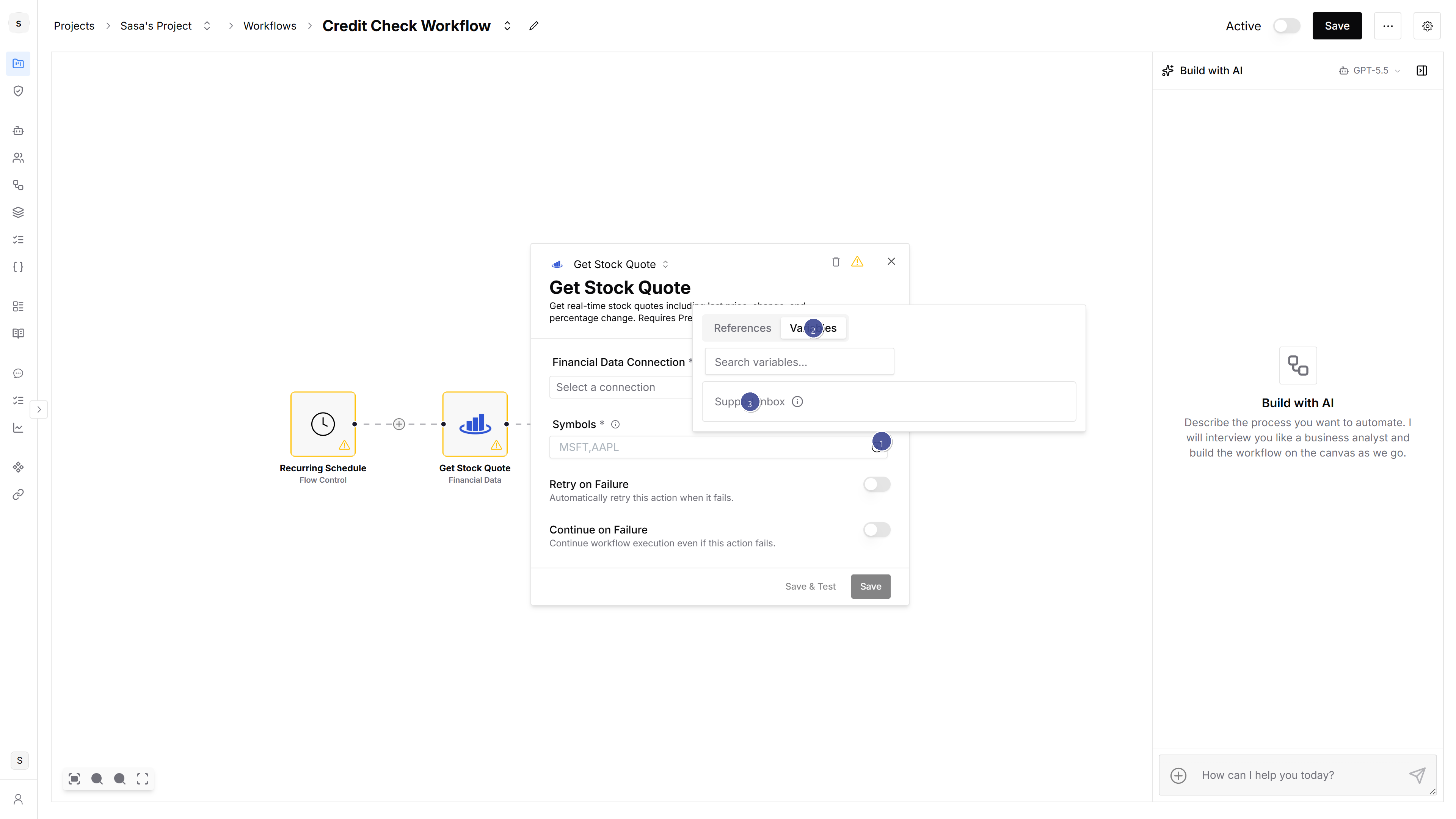Open GPT-5.5 model dropdown
Screen dimensions: 1456x819
pyautogui.click(x=1370, y=71)
